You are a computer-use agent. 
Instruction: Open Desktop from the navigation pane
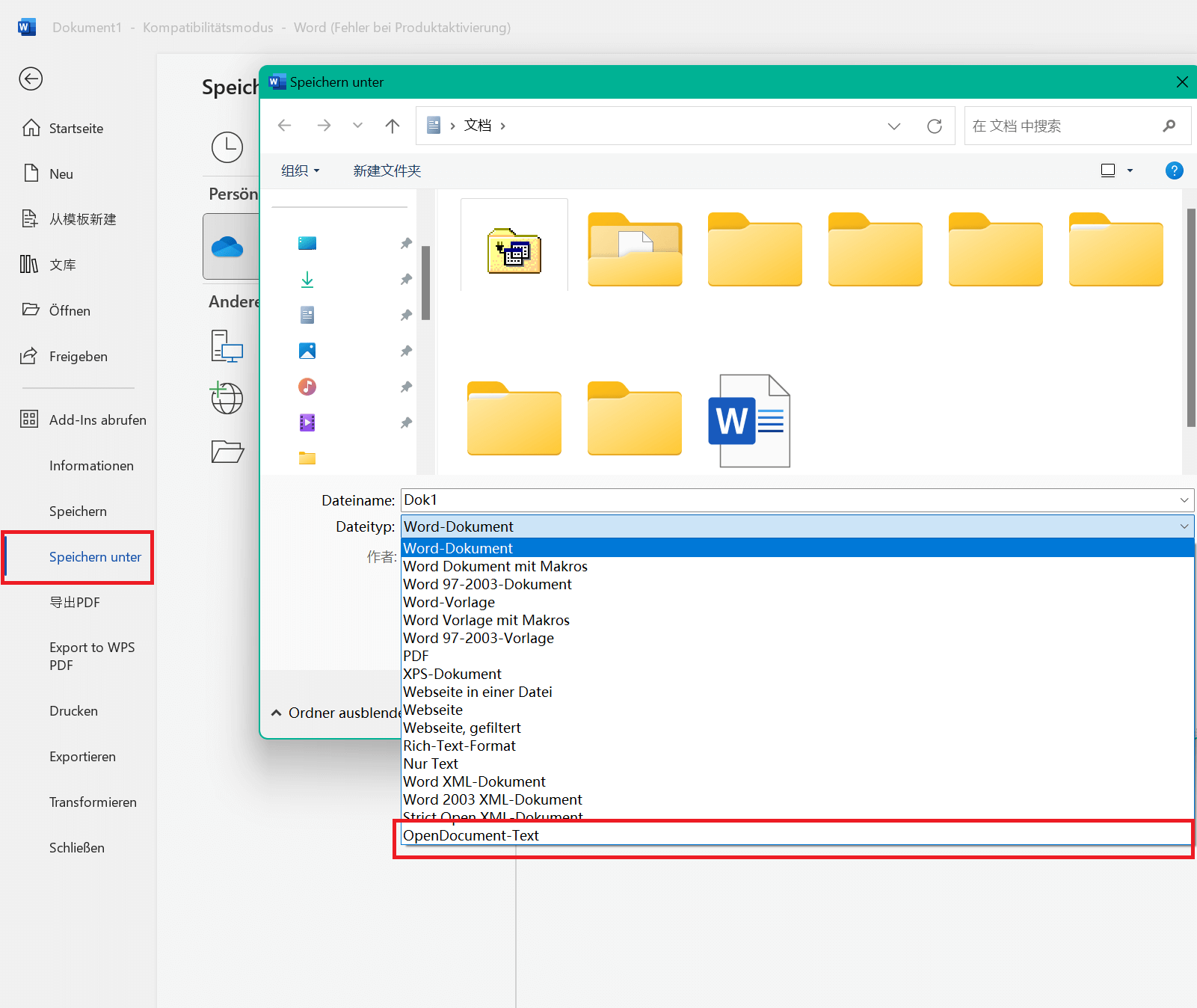point(307,243)
